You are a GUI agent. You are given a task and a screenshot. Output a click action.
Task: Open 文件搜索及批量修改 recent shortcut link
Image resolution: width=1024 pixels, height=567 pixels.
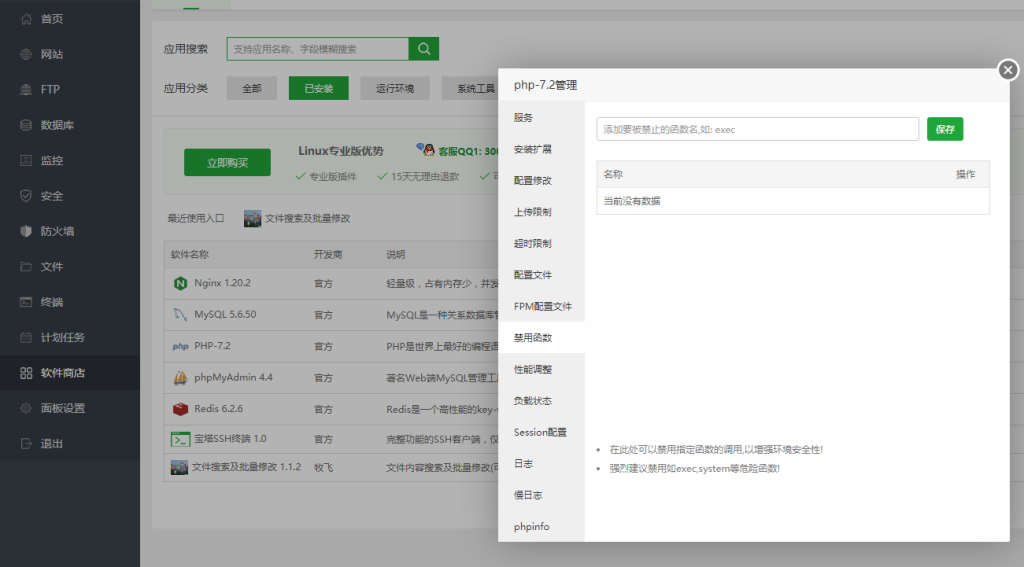[307, 218]
